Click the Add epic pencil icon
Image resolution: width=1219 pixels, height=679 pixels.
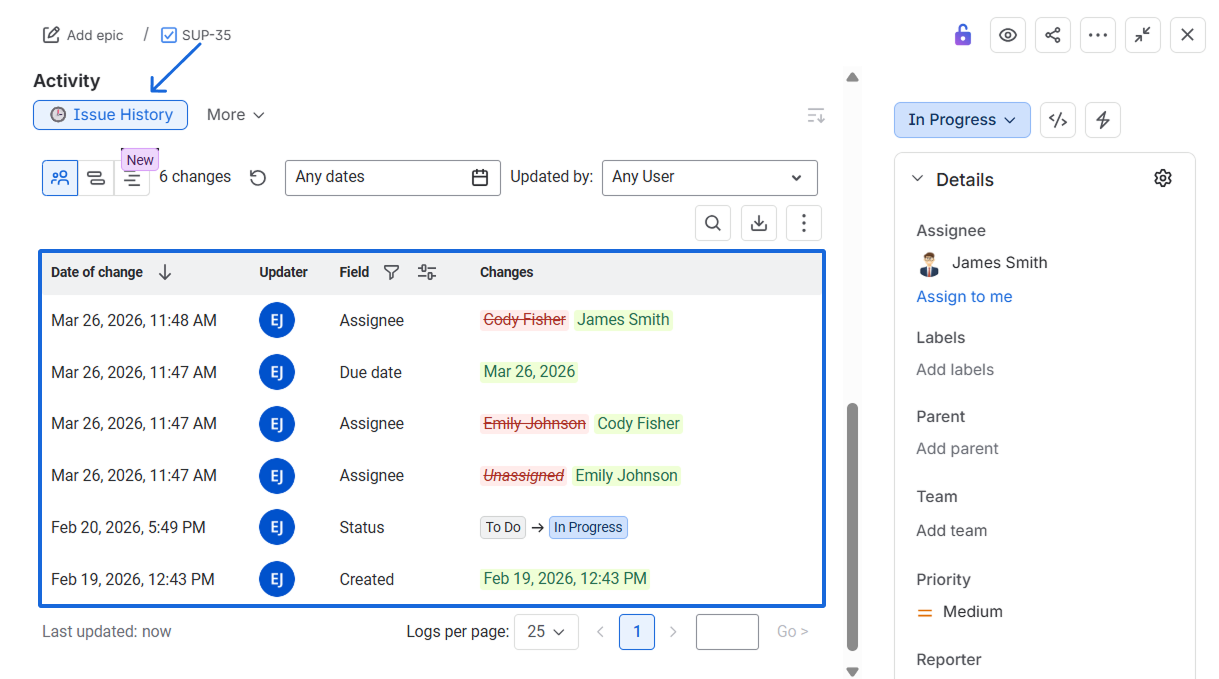click(x=51, y=35)
